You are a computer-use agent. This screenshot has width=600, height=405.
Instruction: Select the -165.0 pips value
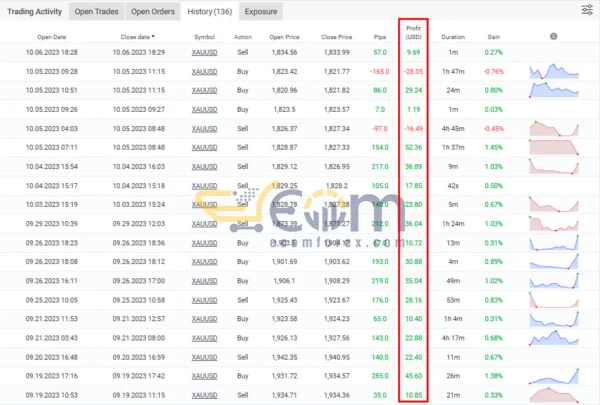point(380,72)
